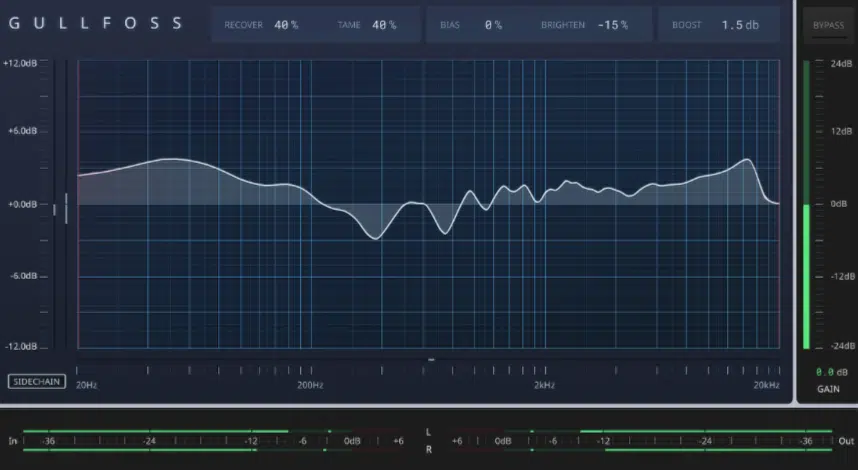
Task: Click the GULLFOSS logo title
Action: tap(96, 23)
